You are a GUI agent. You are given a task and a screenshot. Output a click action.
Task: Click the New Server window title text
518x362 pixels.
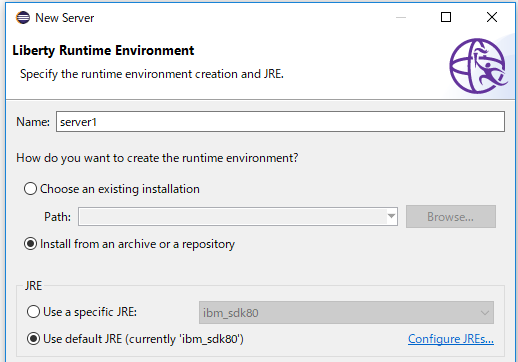pos(65,18)
